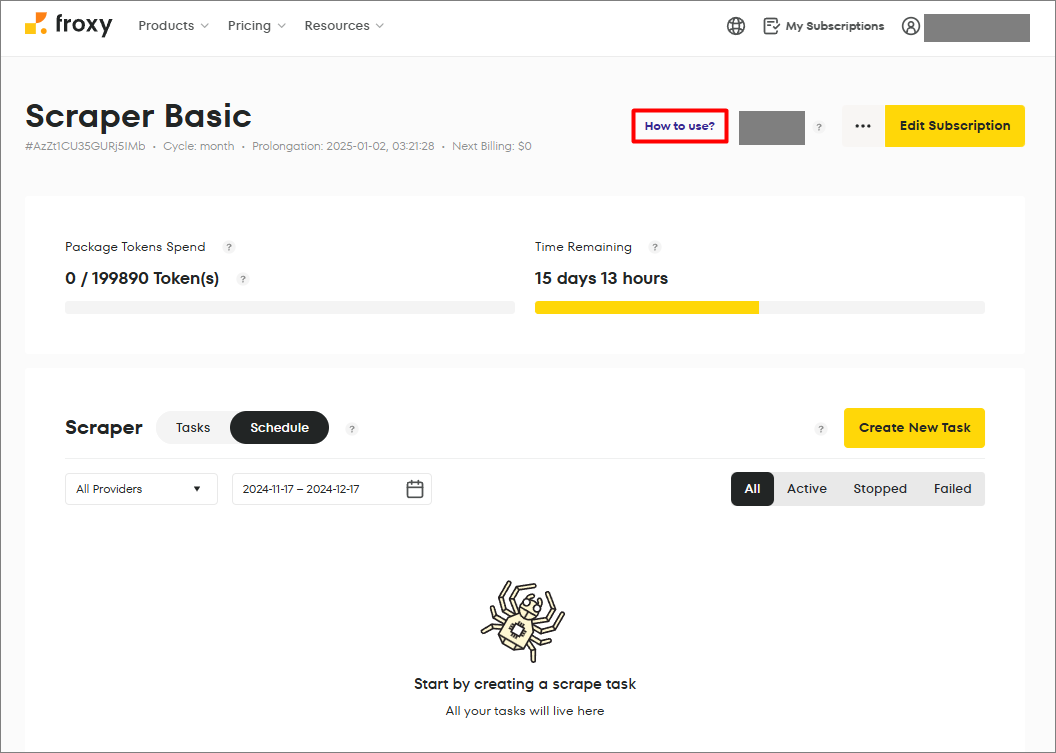
Task: Open the All Providers dropdown
Action: tap(141, 489)
